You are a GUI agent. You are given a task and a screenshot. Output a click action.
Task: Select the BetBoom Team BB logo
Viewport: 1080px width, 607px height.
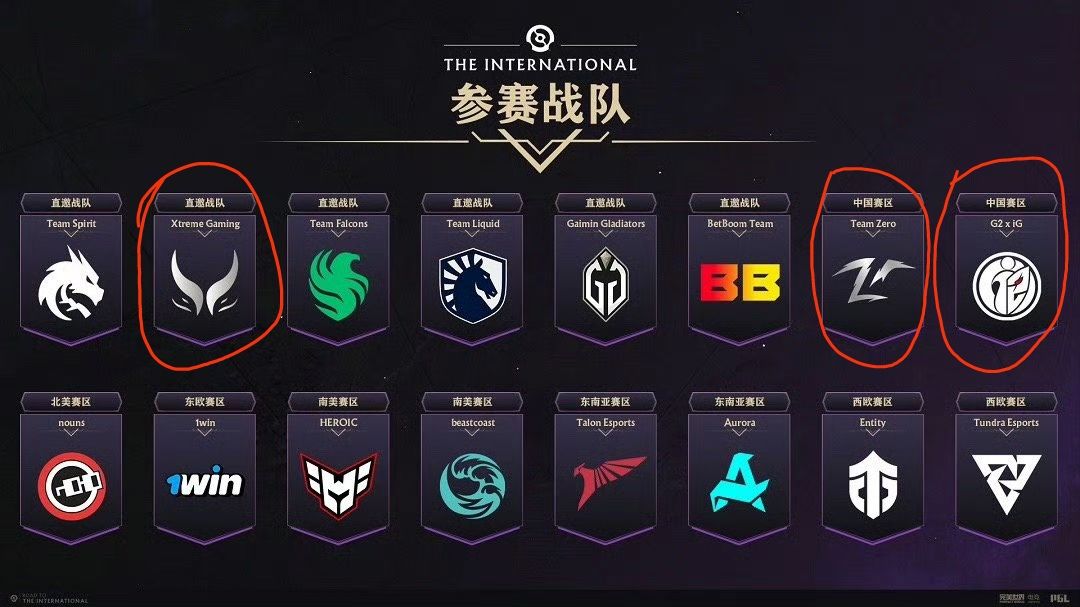[x=740, y=283]
